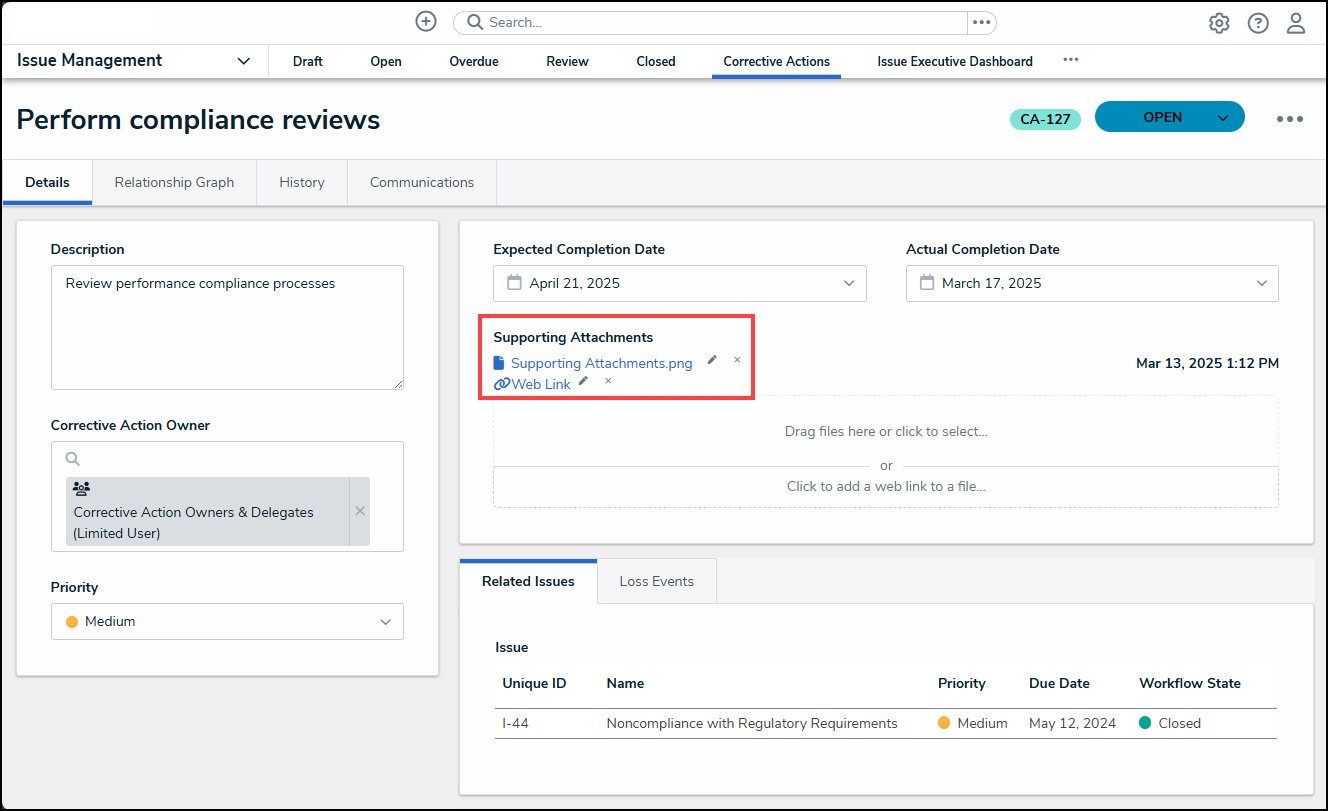The height and width of the screenshot is (811, 1328).
Task: Open issue I-44 from Related Issues
Action: [x=515, y=724]
